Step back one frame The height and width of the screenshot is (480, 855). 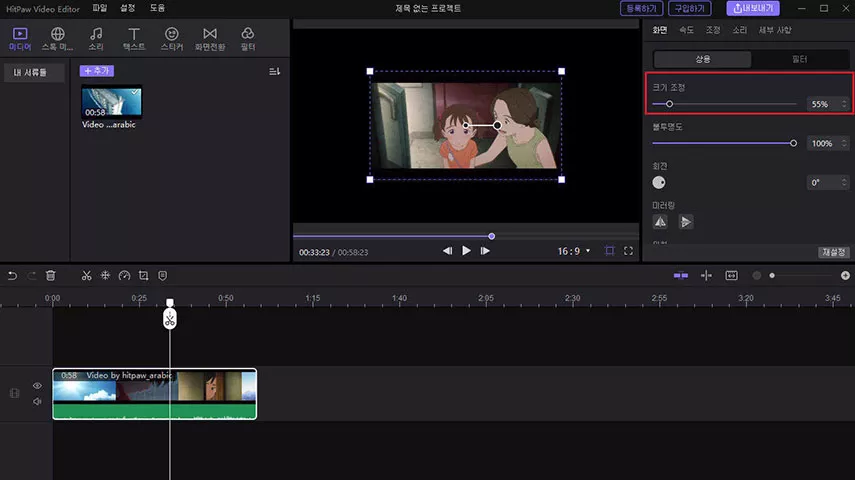[x=447, y=251]
